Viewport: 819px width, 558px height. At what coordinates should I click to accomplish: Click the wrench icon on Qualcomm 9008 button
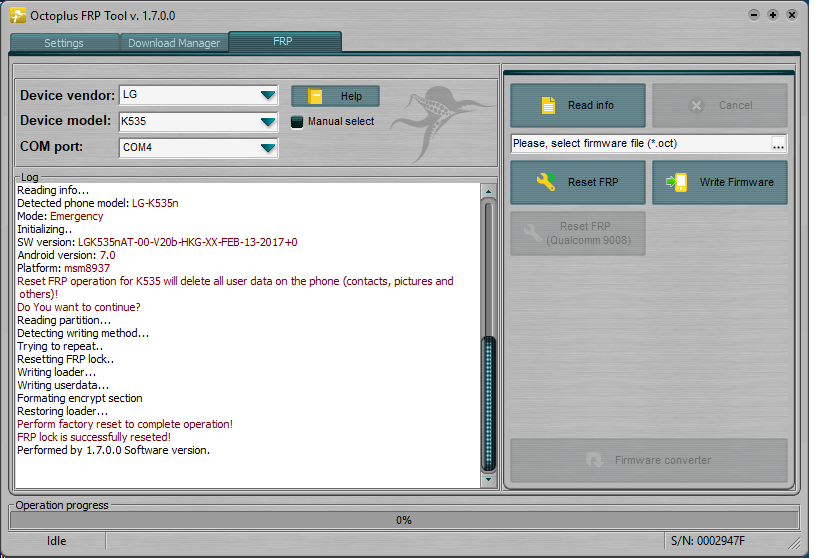click(533, 233)
